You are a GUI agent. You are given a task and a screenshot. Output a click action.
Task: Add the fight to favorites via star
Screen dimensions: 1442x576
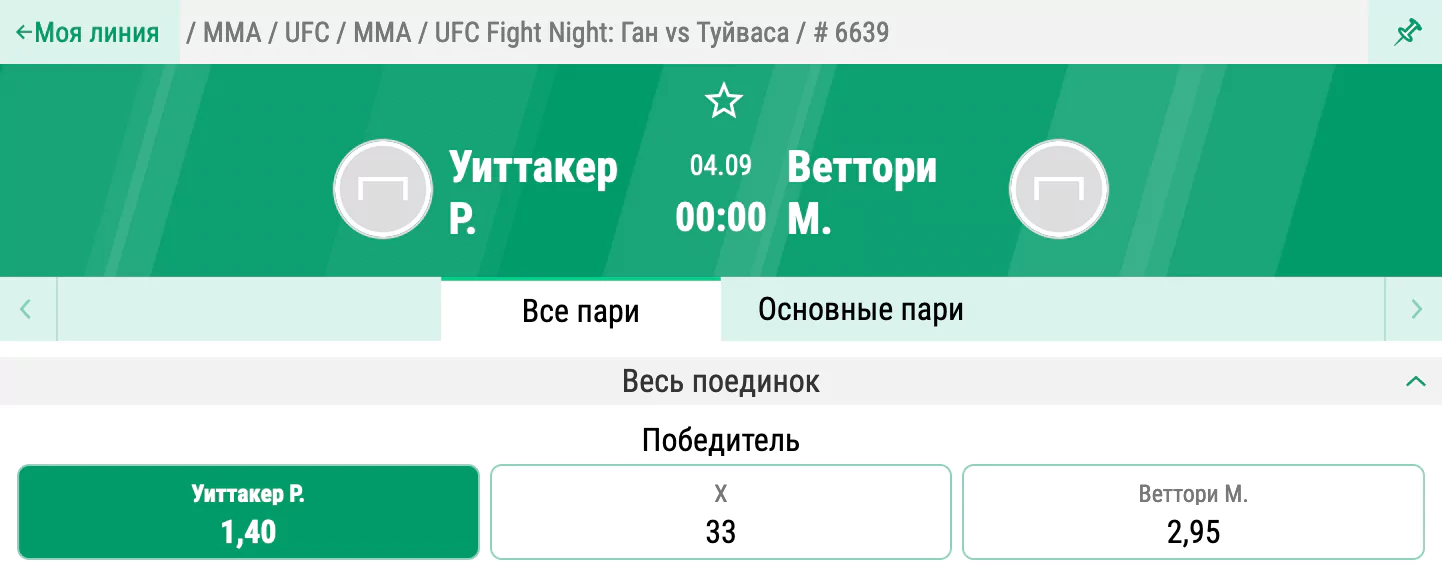(723, 101)
